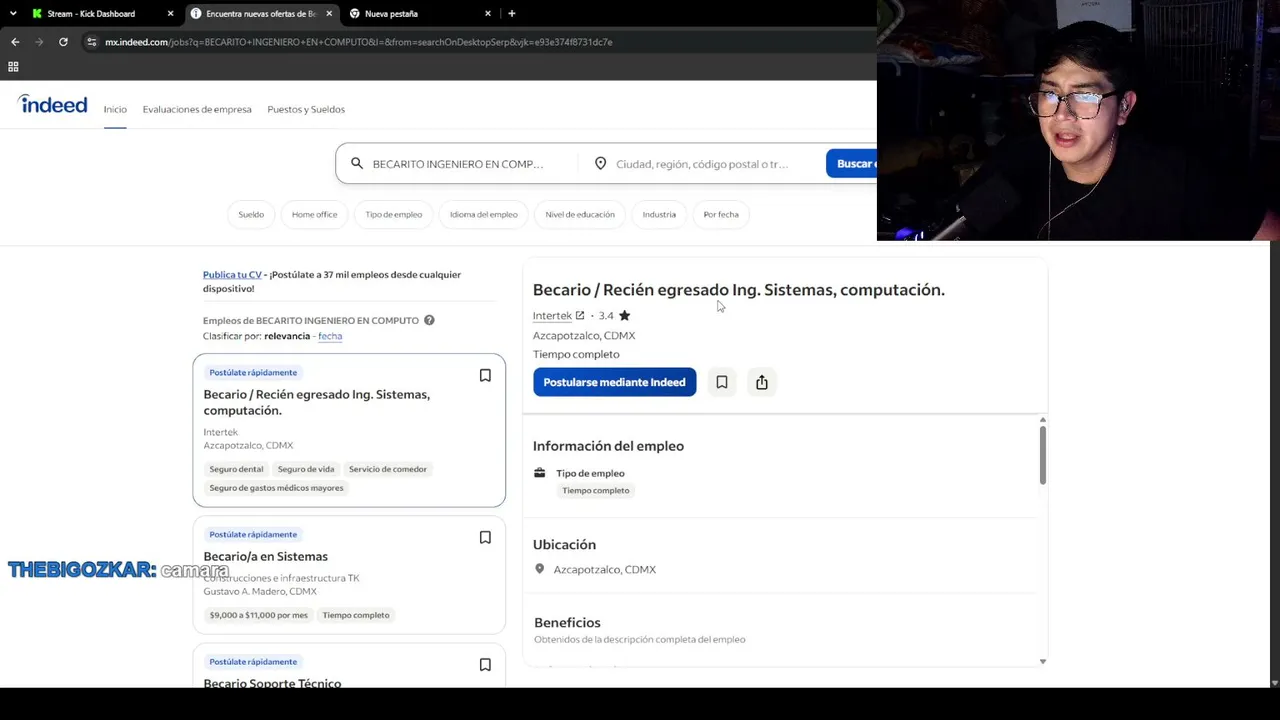The width and height of the screenshot is (1280, 720).
Task: Open Becario / Recién egresado Ing. Sistemas card title
Action: coord(317,402)
